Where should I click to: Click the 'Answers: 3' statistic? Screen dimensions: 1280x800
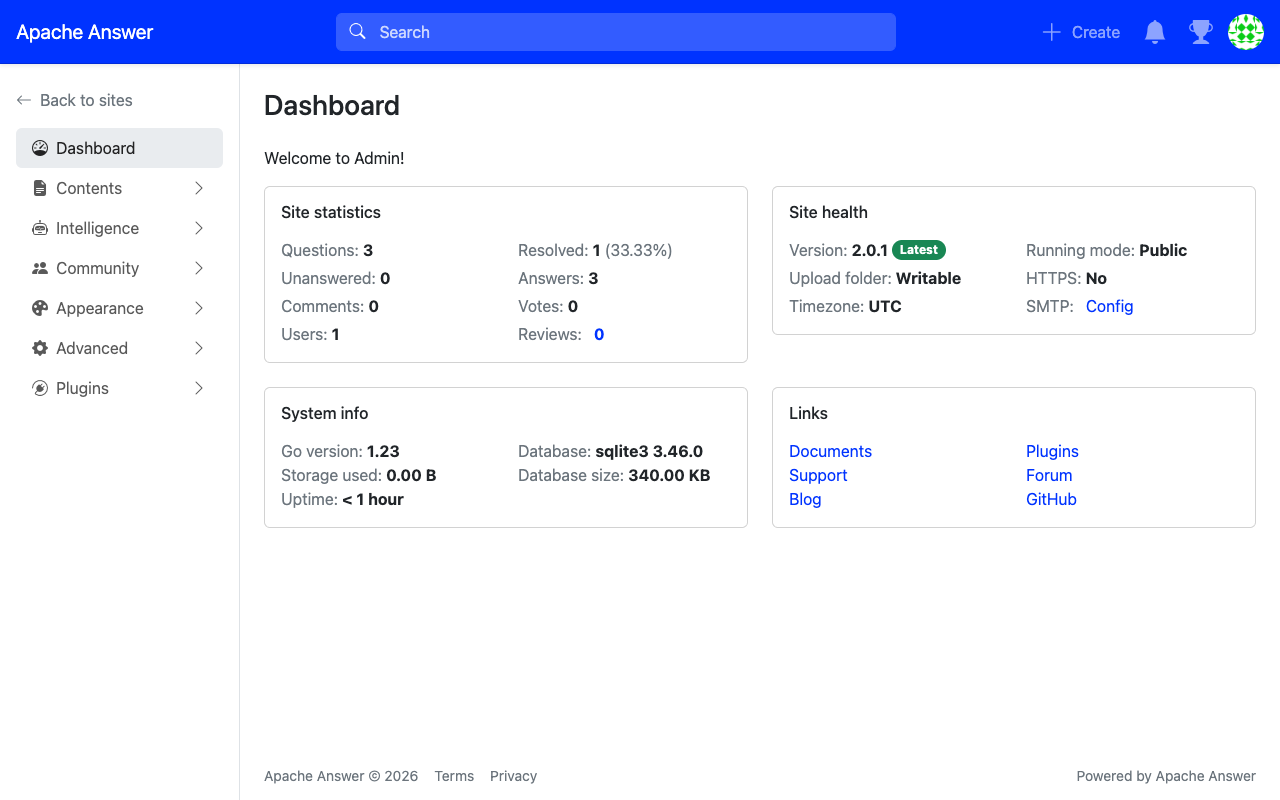point(558,278)
